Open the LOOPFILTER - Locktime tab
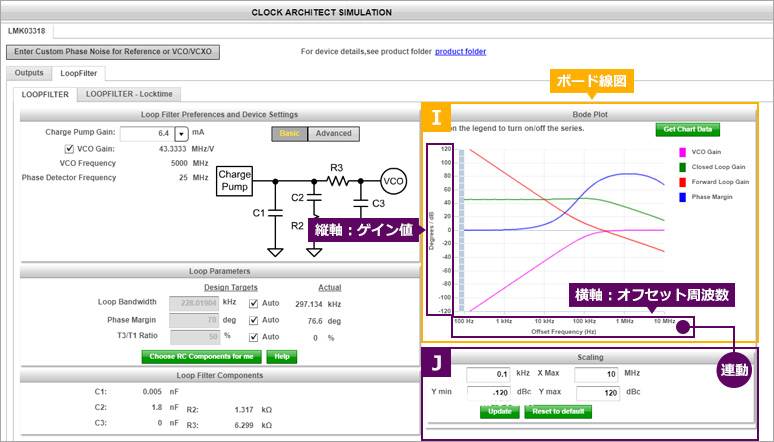This screenshot has width=774, height=442. point(129,94)
